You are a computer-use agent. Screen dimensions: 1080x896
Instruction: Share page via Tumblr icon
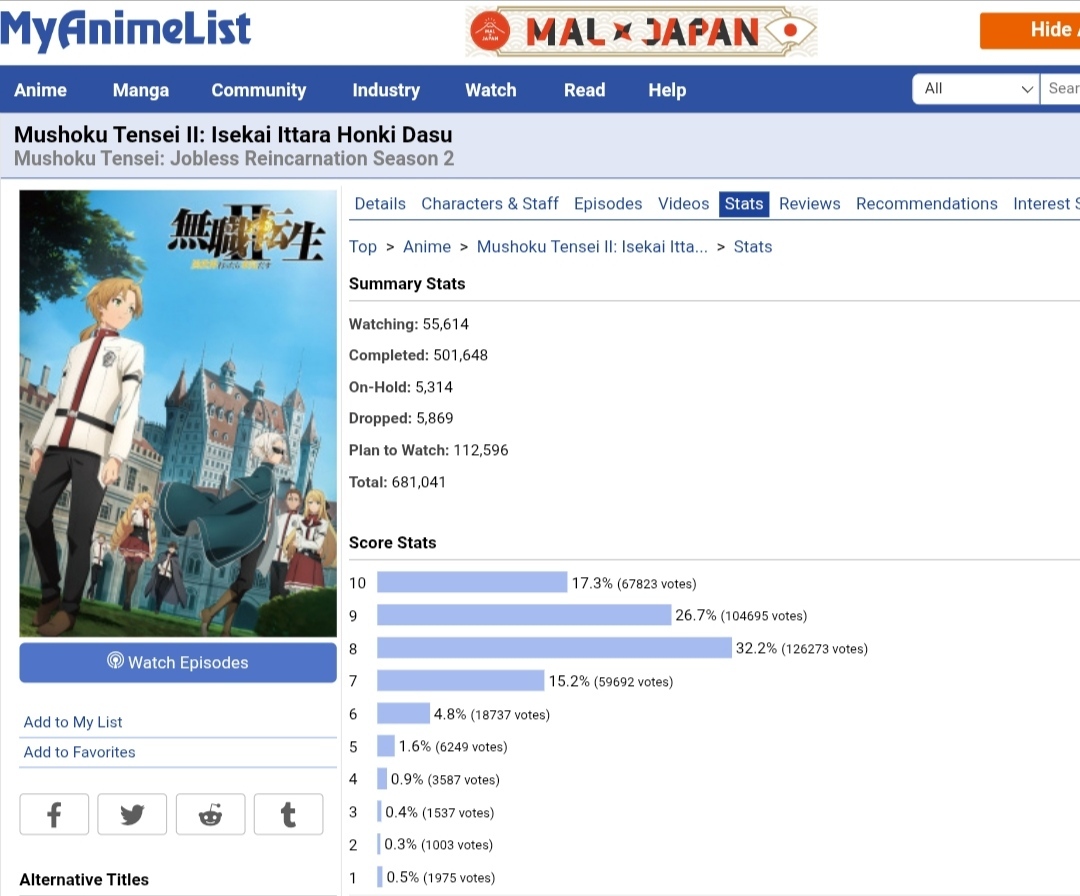click(x=288, y=814)
